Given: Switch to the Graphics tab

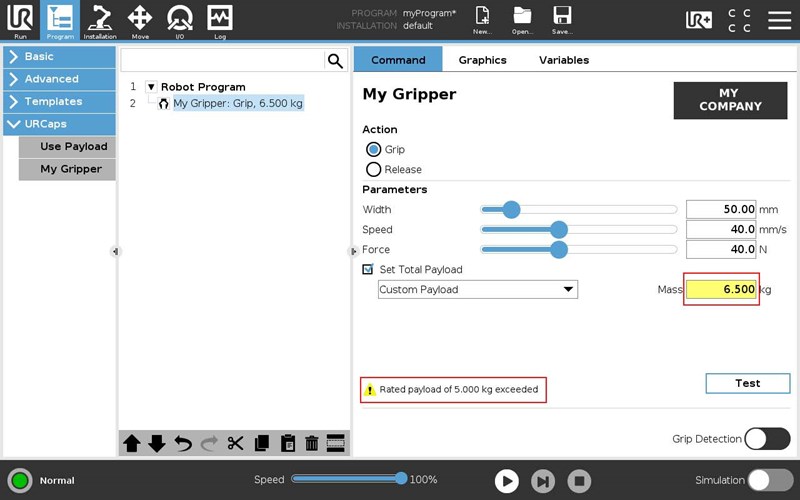Looking at the screenshot, I should [482, 60].
